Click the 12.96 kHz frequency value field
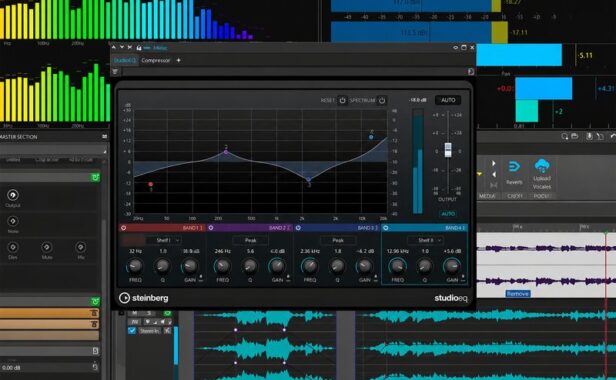The width and height of the screenshot is (616, 380). click(x=397, y=251)
